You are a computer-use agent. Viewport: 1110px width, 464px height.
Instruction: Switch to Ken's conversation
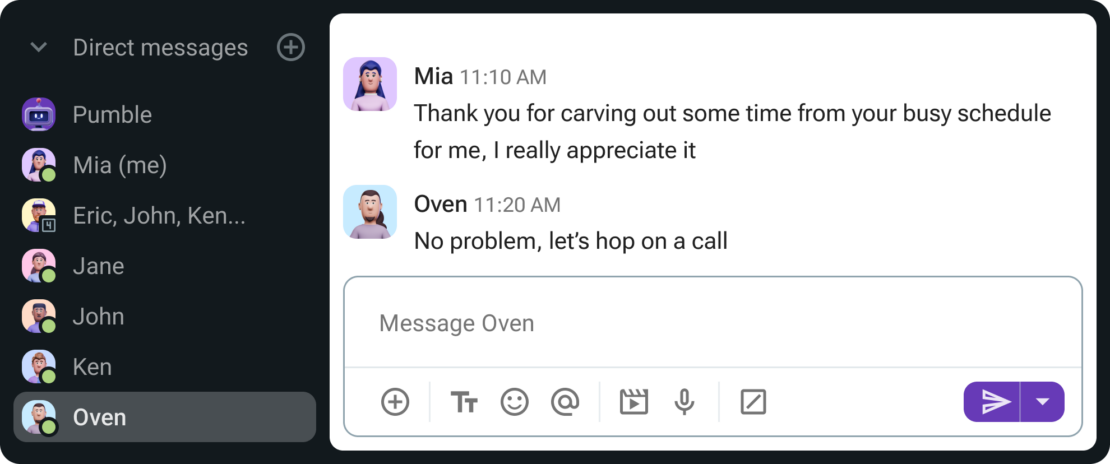point(92,367)
